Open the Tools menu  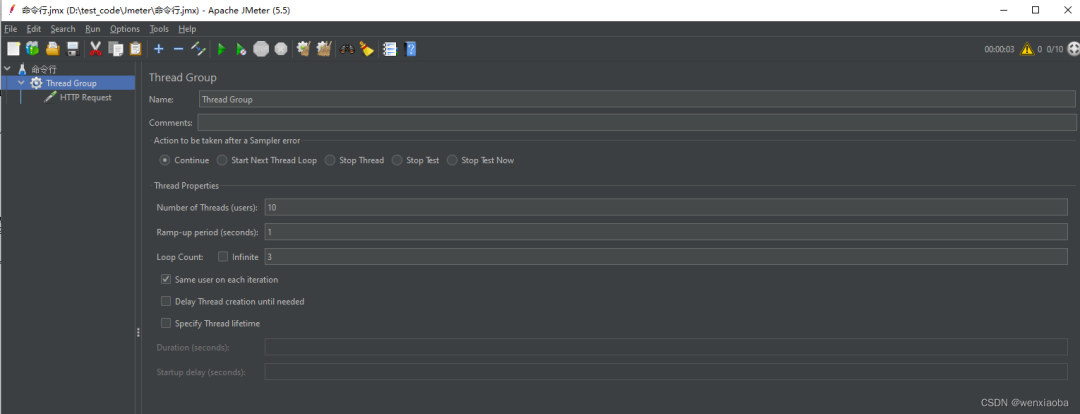pos(159,29)
